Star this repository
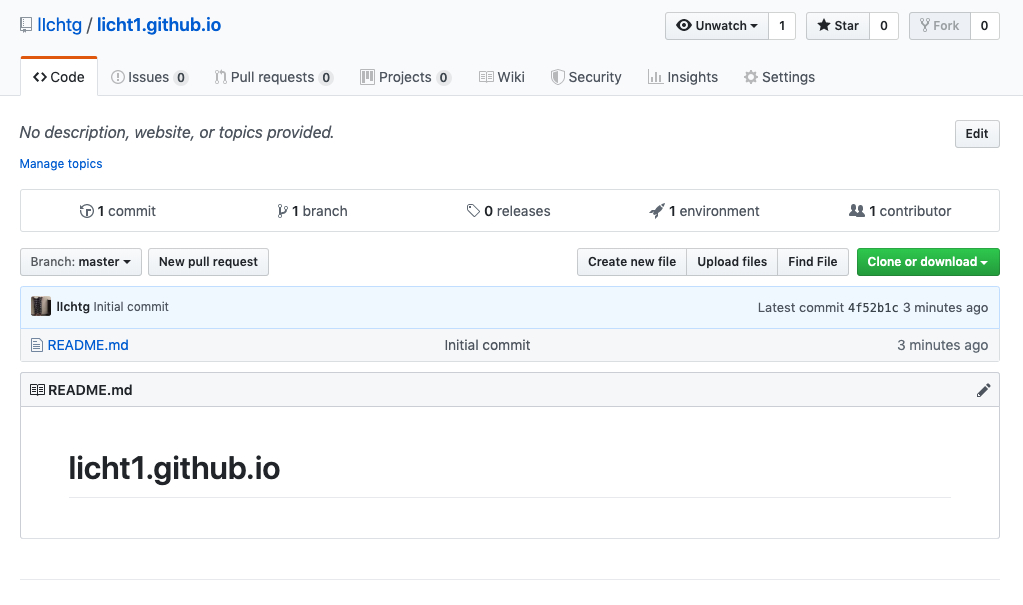Image resolution: width=1023 pixels, height=605 pixels. (x=838, y=25)
